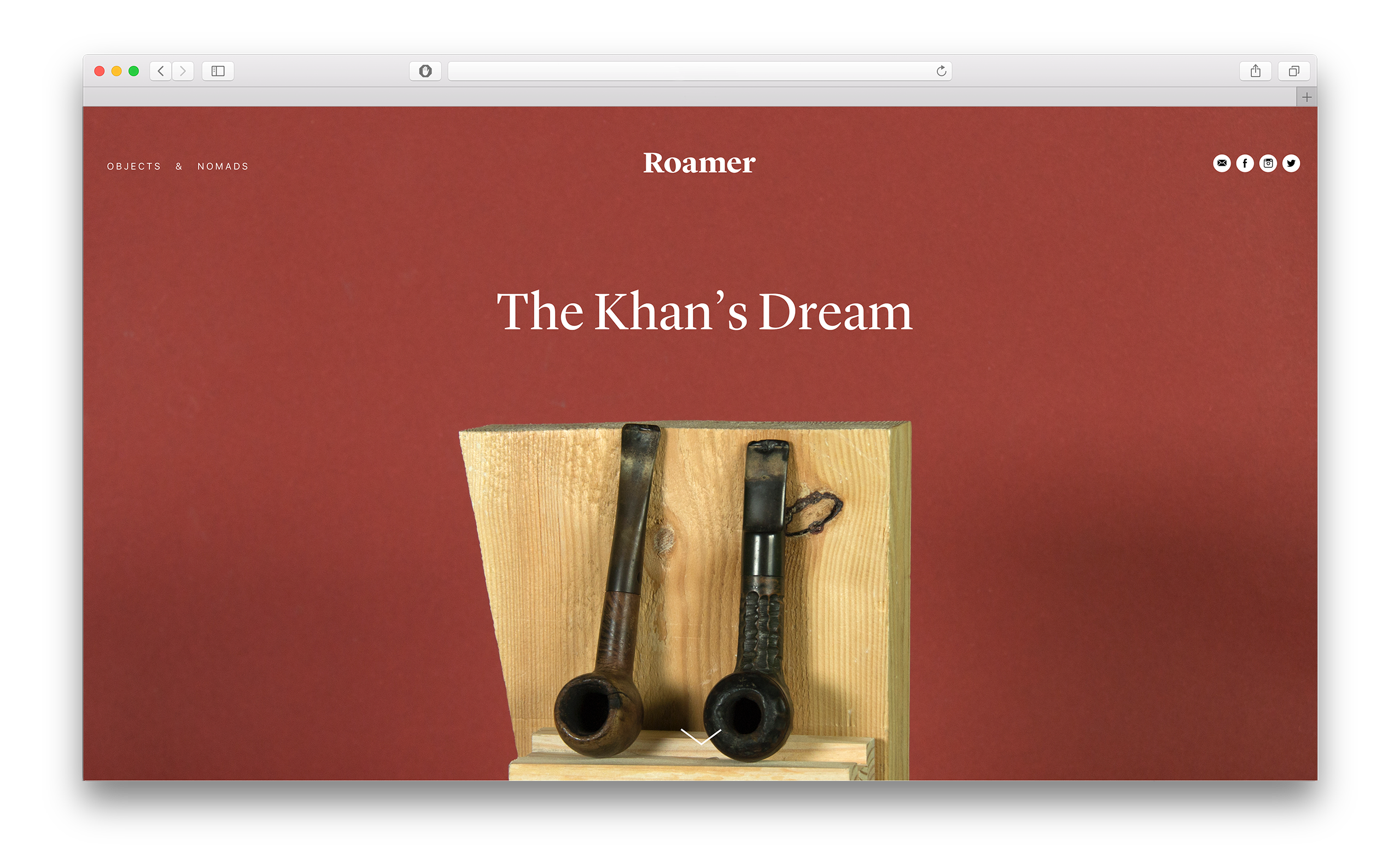1400x846 pixels.
Task: Show all tabs overview
Action: pos(1294,71)
